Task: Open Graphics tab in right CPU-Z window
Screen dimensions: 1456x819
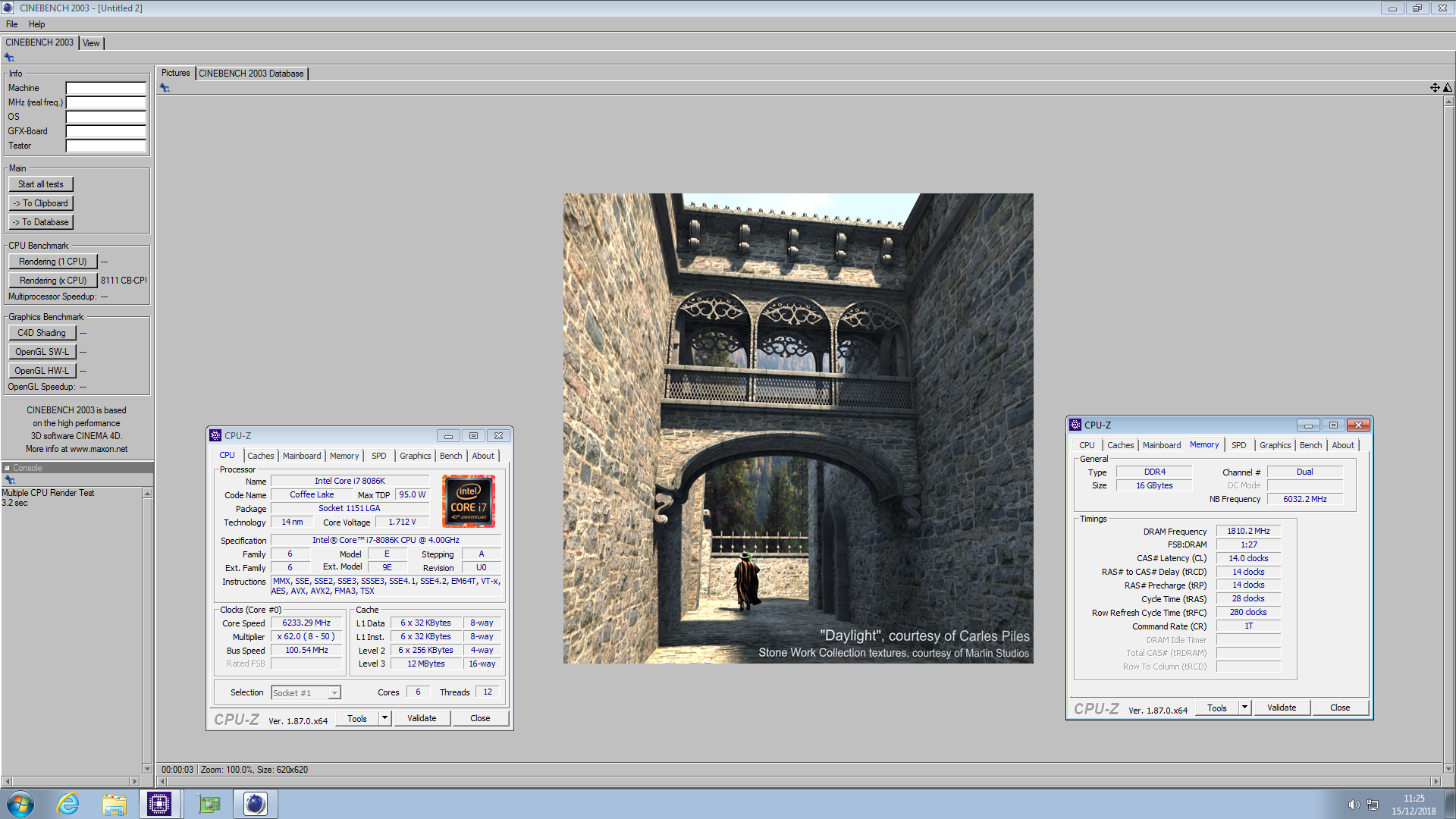Action: pos(1275,445)
